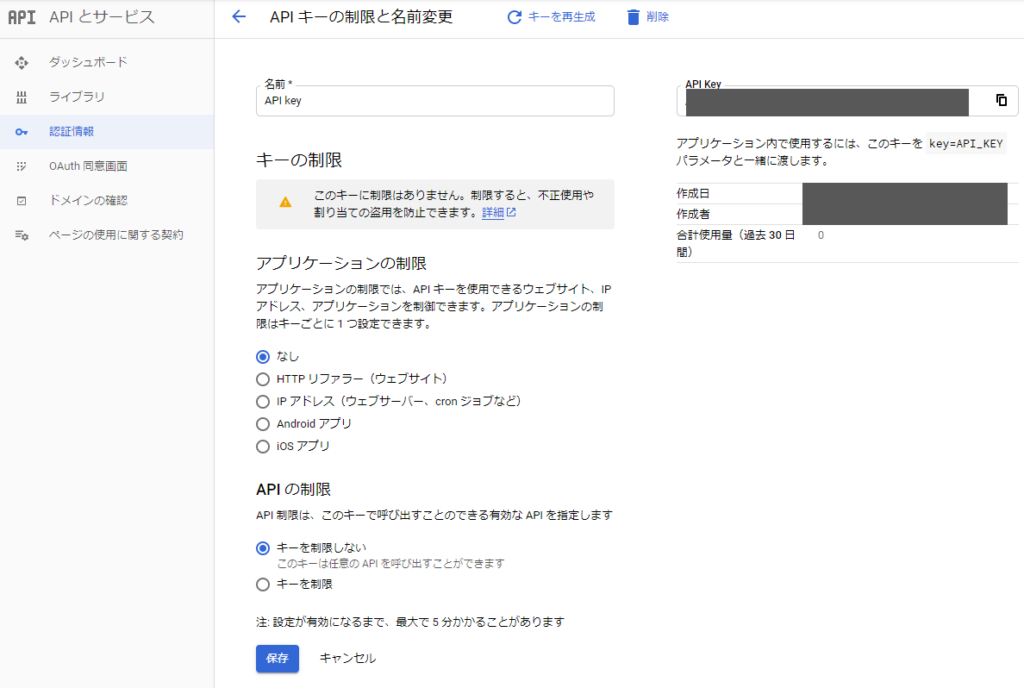The width and height of the screenshot is (1024, 688).
Task: Select the なし radio button
Action: [x=263, y=356]
